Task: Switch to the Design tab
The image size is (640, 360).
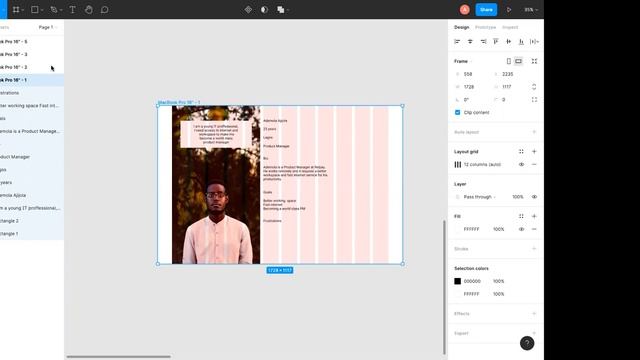Action: [462, 27]
